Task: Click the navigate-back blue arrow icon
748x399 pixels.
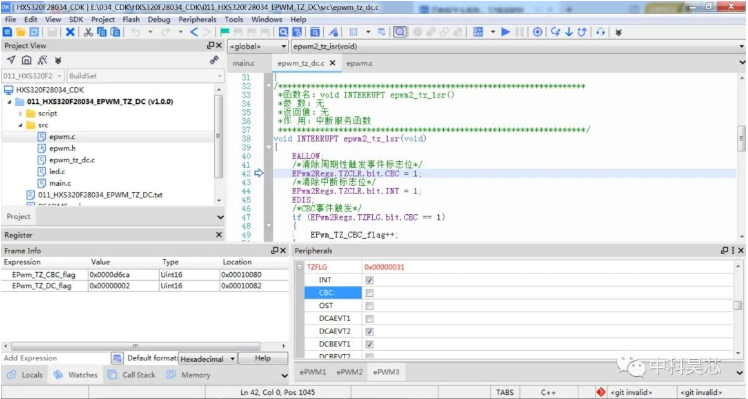Action: 194,32
